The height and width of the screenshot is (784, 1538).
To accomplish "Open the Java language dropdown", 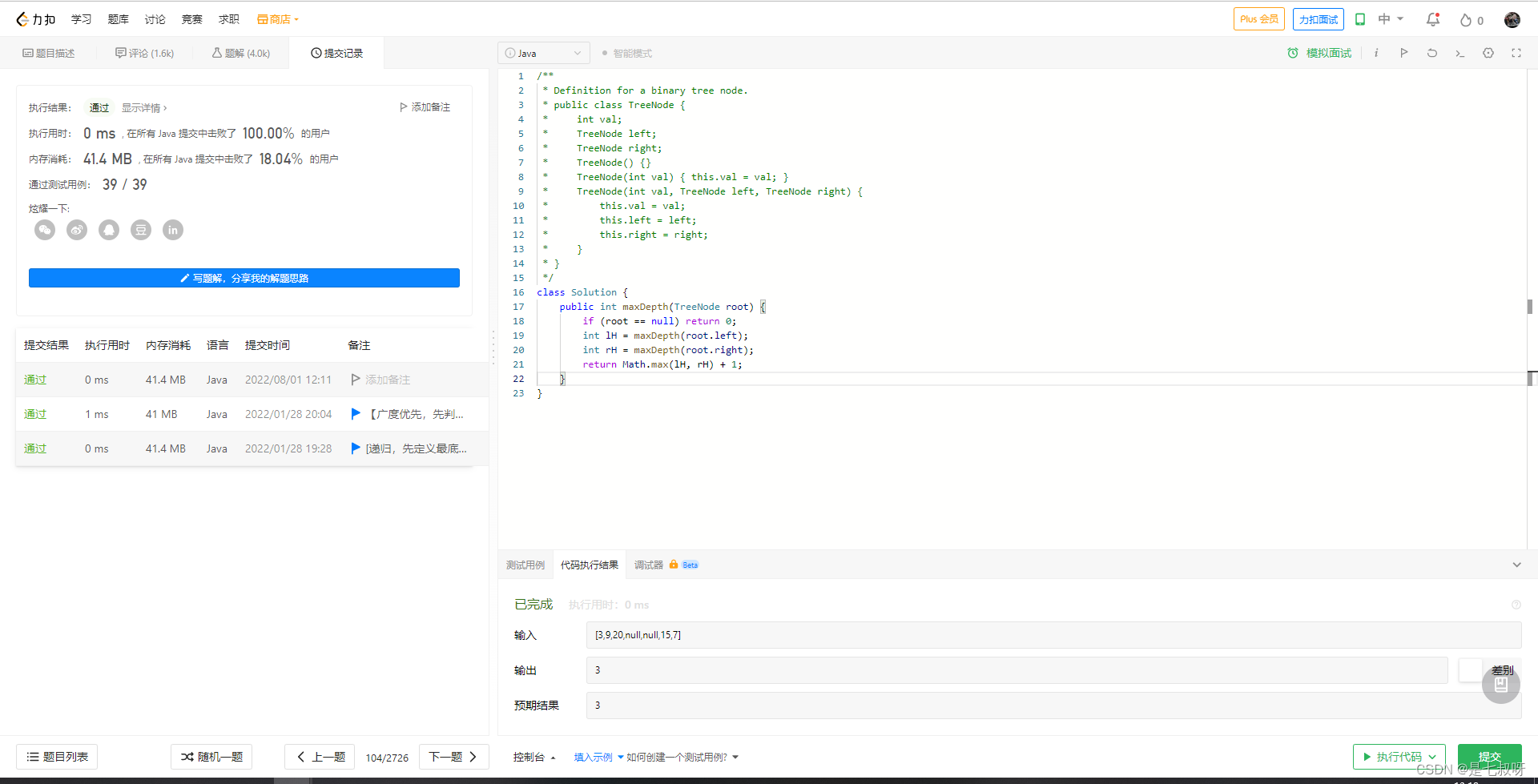I will pos(544,53).
